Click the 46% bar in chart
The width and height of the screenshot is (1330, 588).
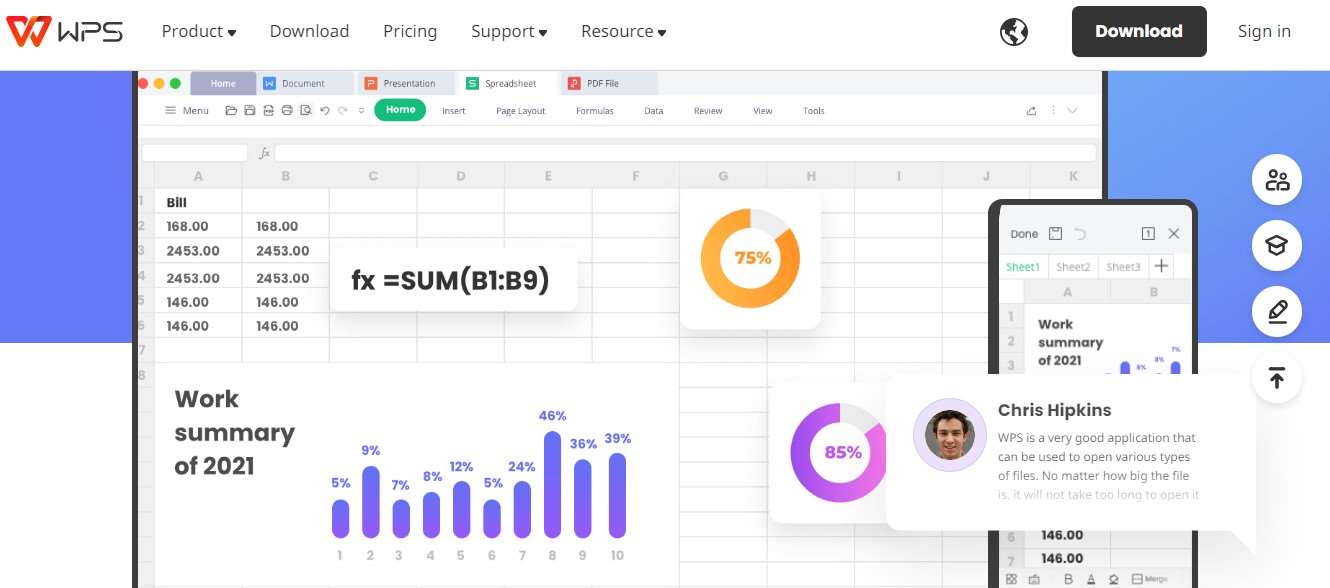click(x=553, y=484)
